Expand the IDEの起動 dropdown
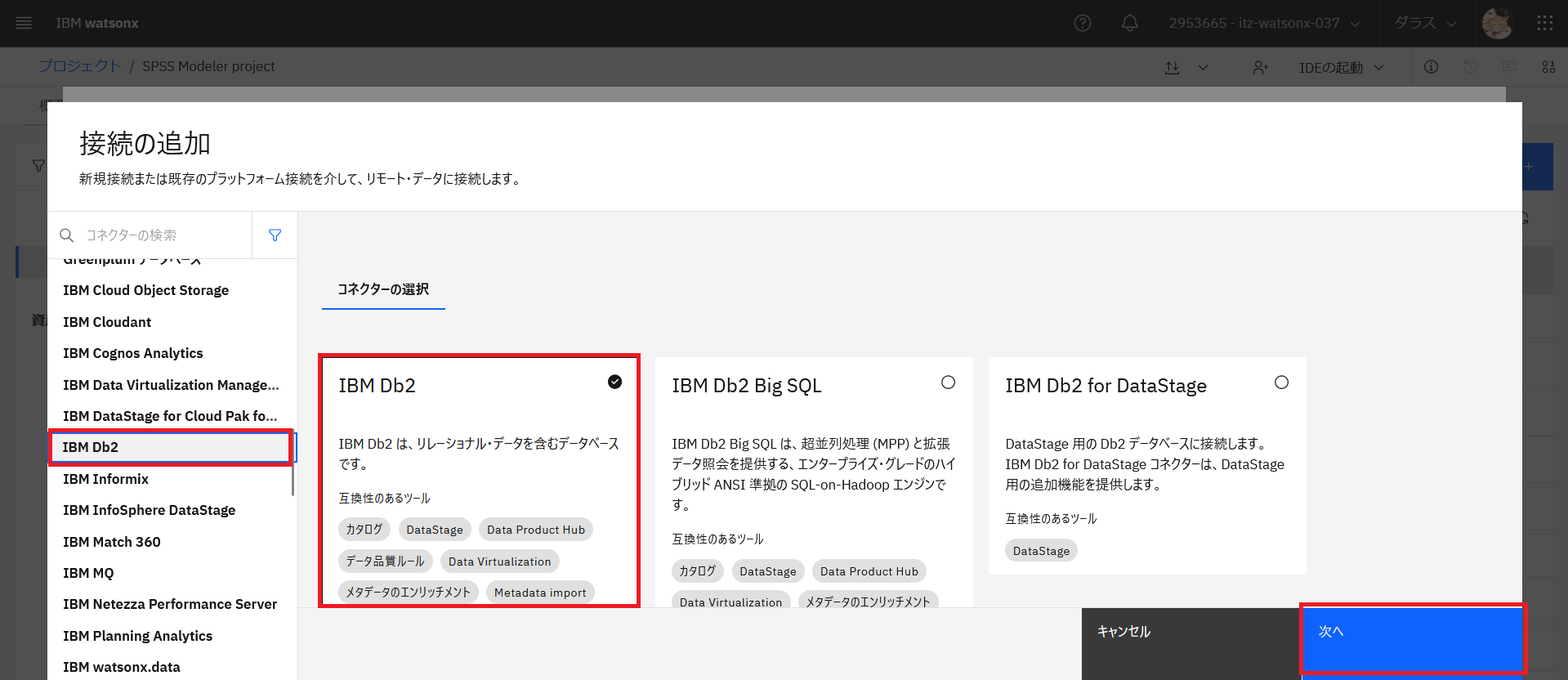 pos(1342,67)
